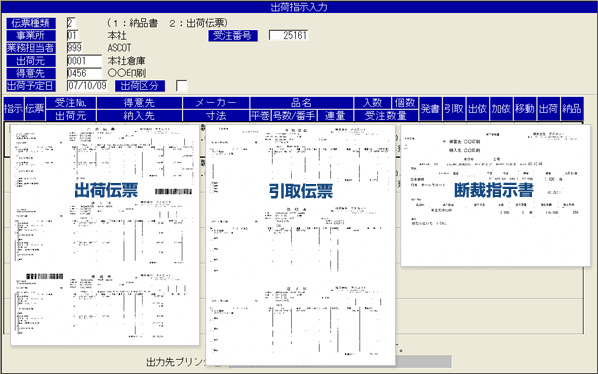Click the 受注番号 label
Image resolution: width=598 pixels, height=374 pixels.
(x=233, y=36)
